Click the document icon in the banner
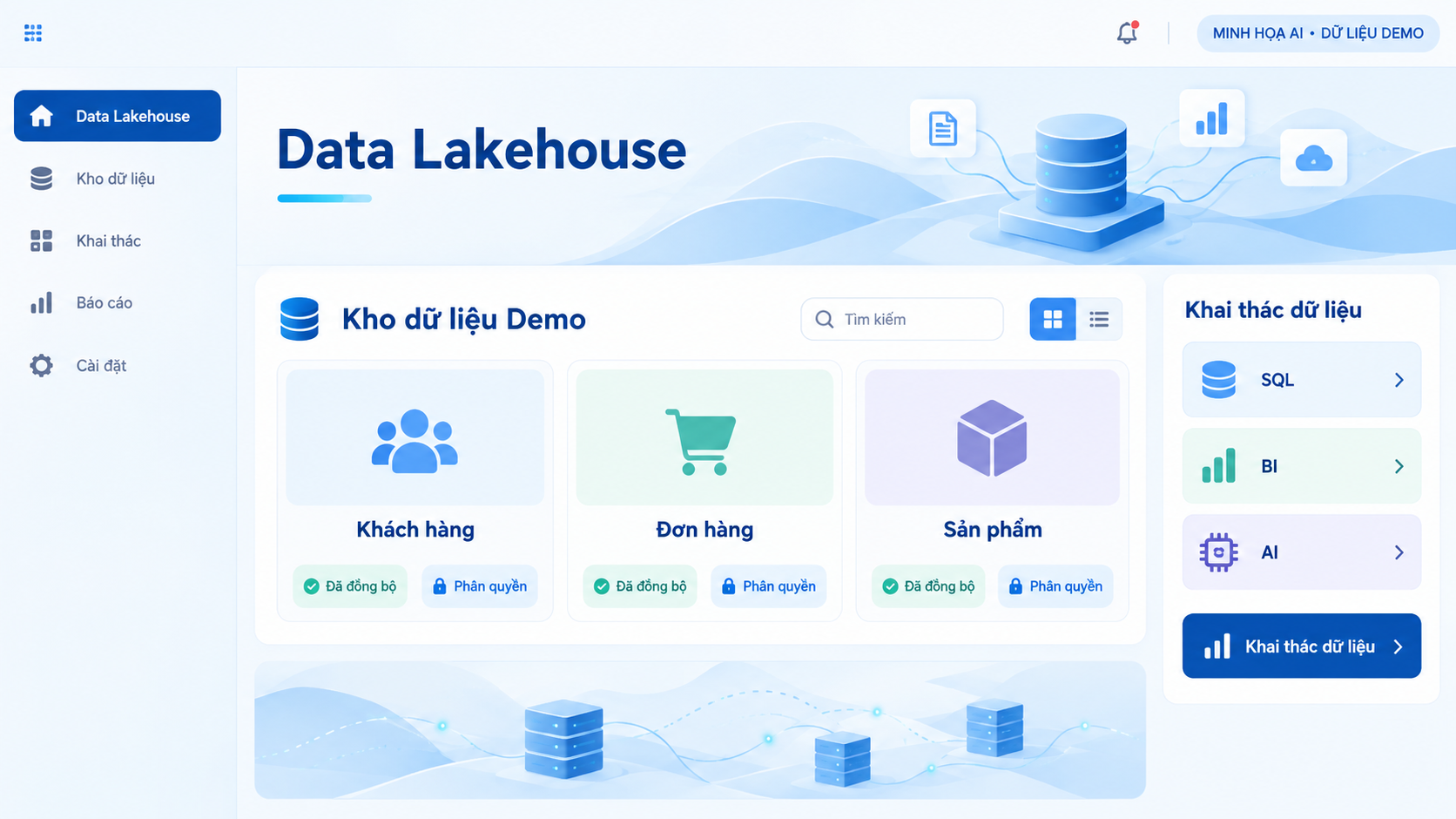The image size is (1456, 819). click(942, 128)
